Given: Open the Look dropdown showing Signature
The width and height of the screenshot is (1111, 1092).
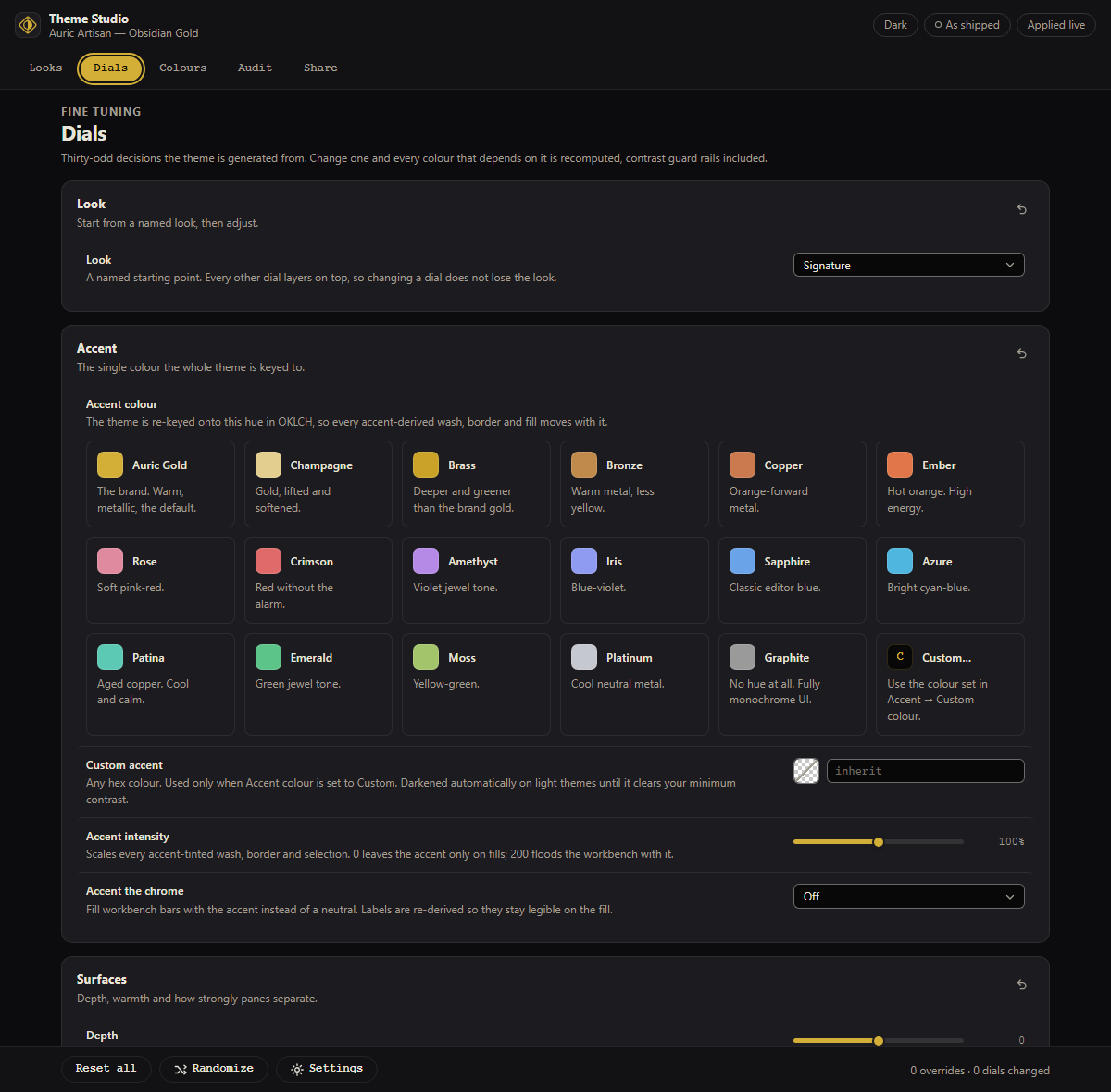Looking at the screenshot, I should [x=909, y=265].
